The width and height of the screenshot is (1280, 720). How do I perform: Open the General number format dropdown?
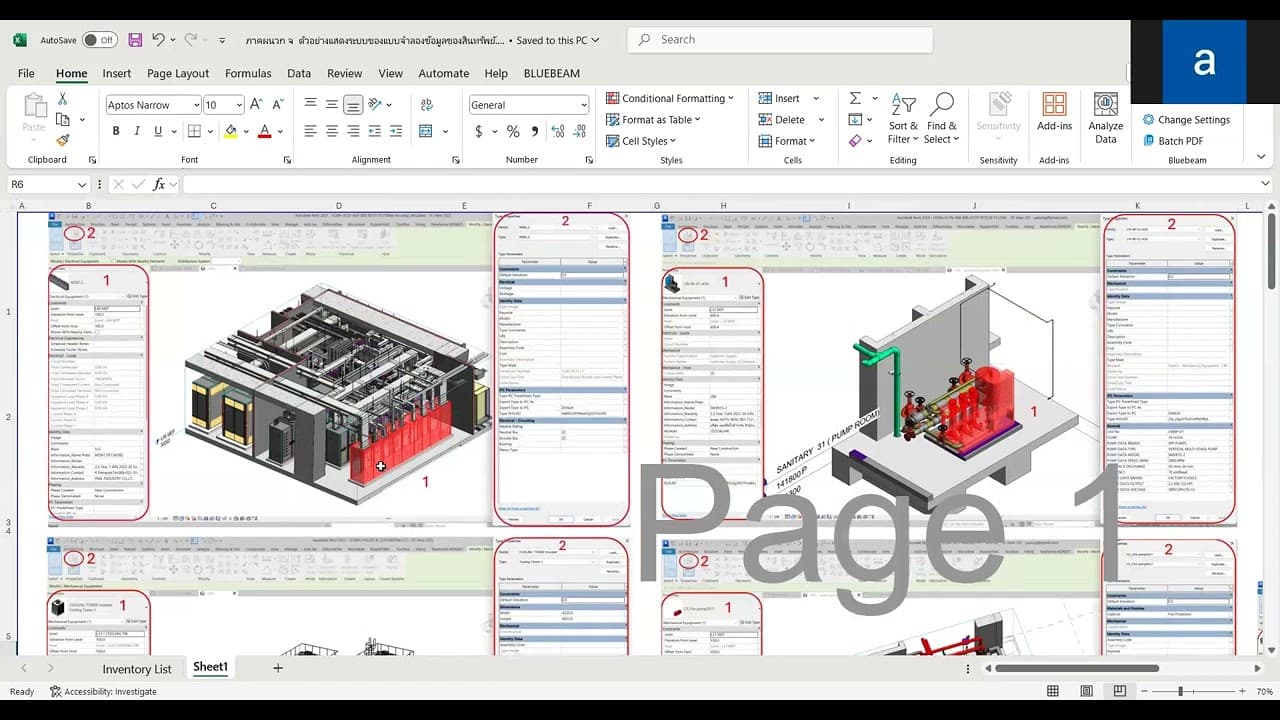(583, 105)
